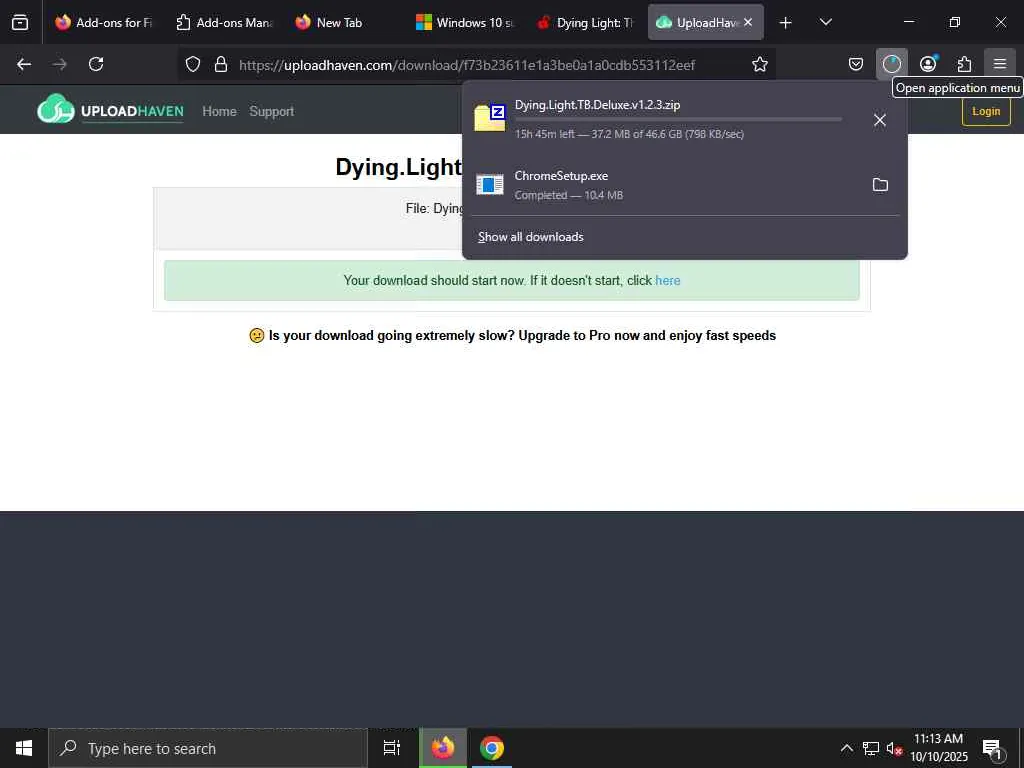Open the application hamburger menu
Screen dimensions: 1024x768
(1000, 64)
